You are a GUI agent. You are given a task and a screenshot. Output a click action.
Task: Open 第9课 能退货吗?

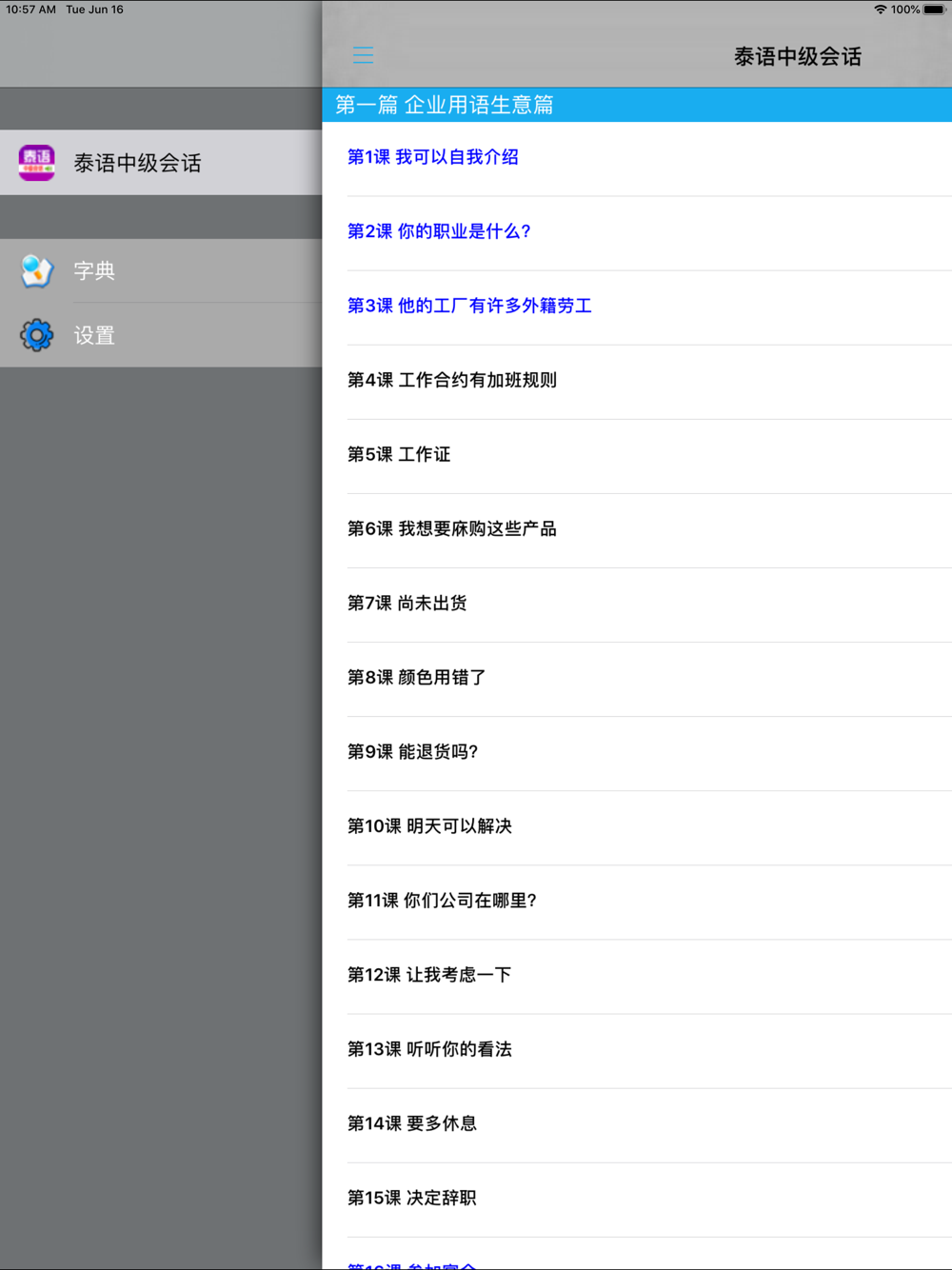point(637,753)
